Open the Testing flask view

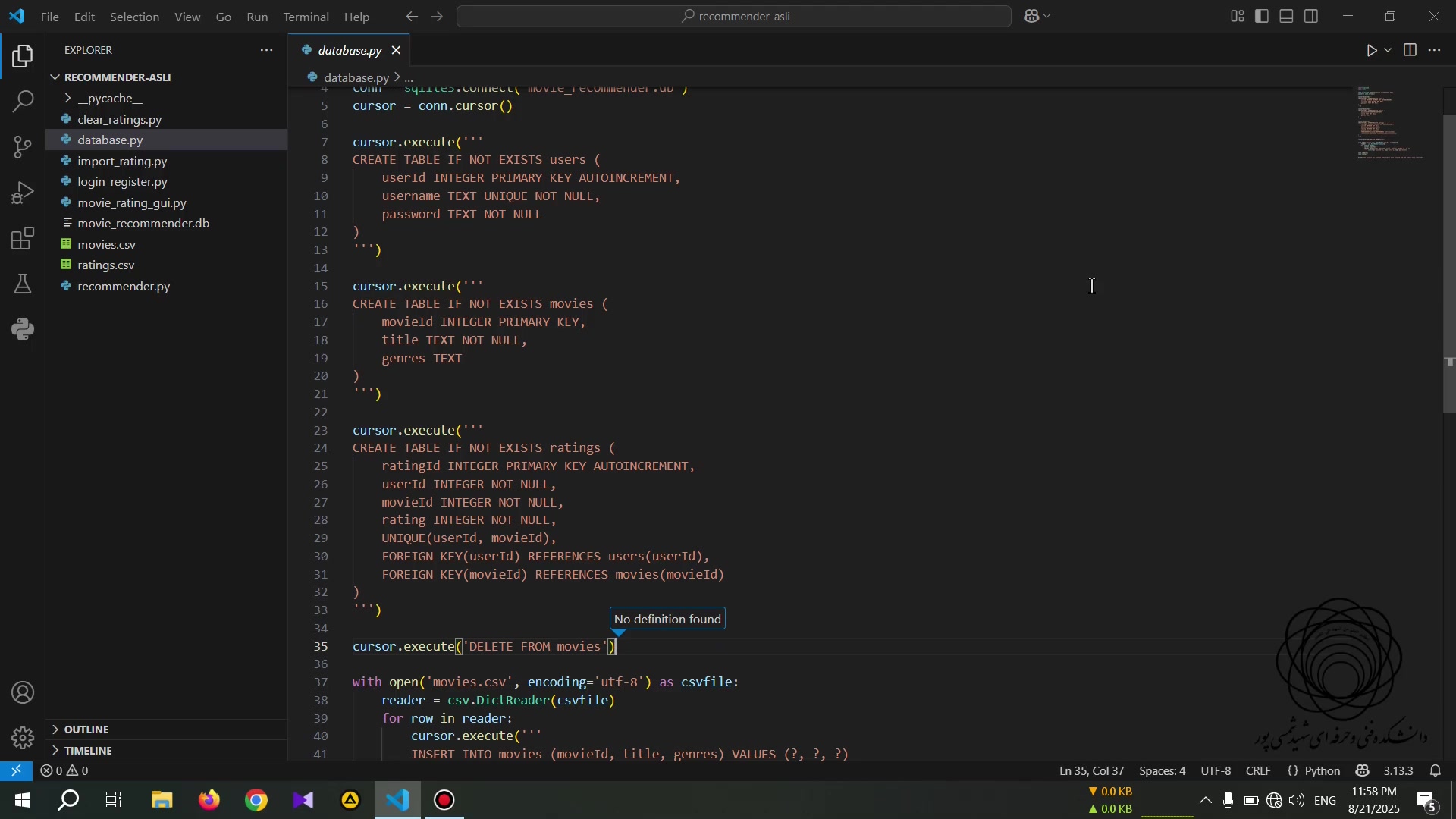click(23, 284)
